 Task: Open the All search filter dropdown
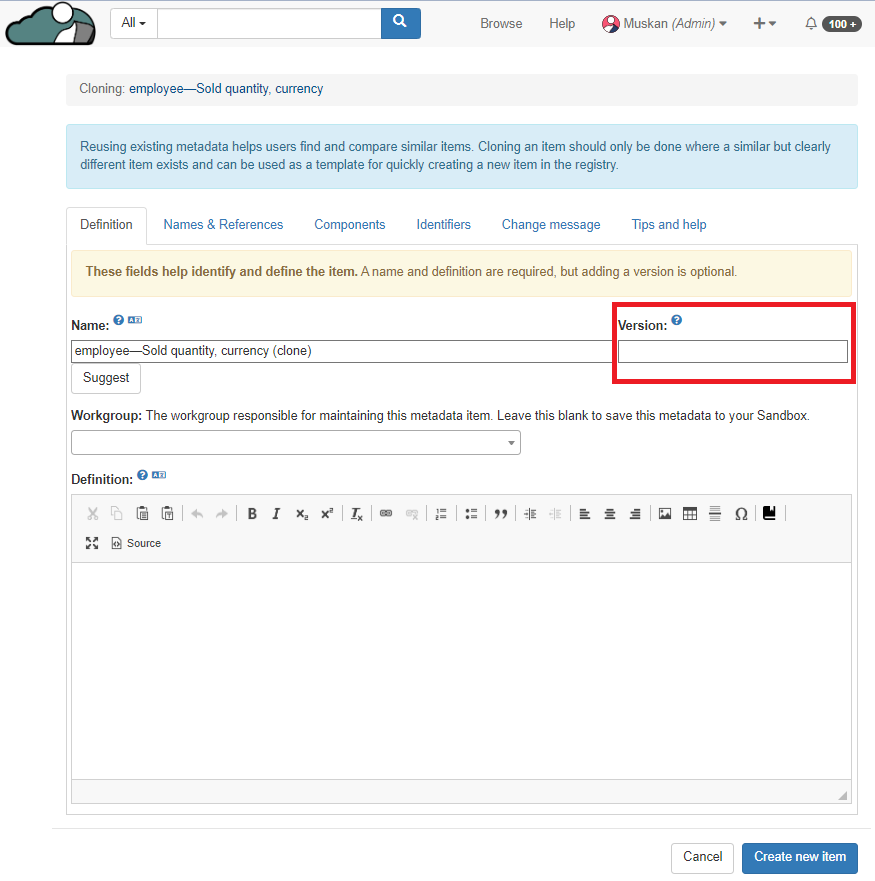tap(133, 23)
